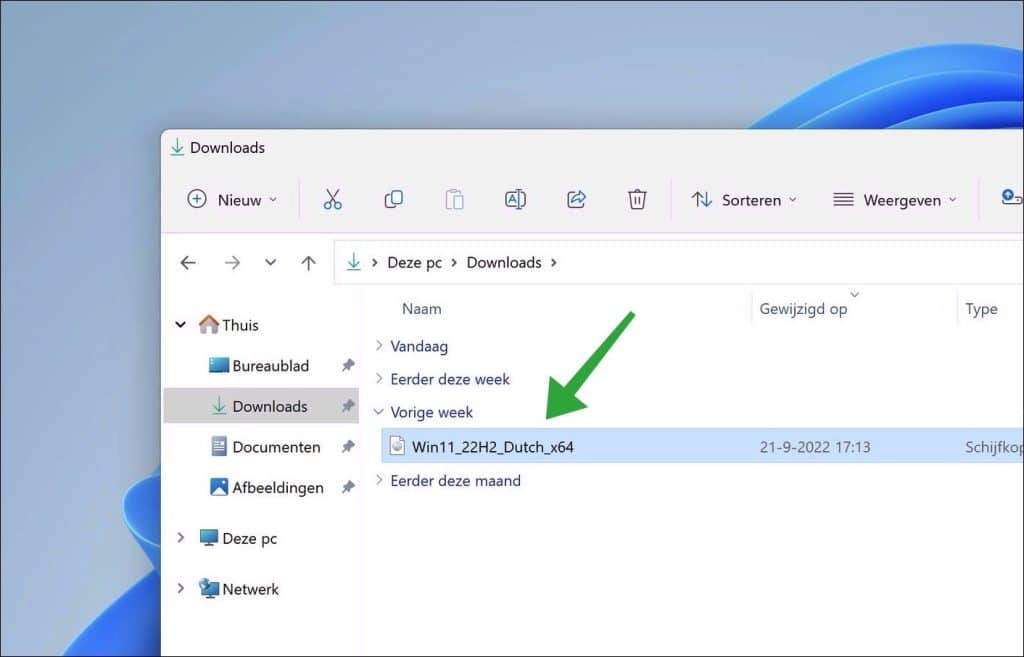The height and width of the screenshot is (657, 1024).
Task: Open the Nieuw menu
Action: click(x=231, y=199)
